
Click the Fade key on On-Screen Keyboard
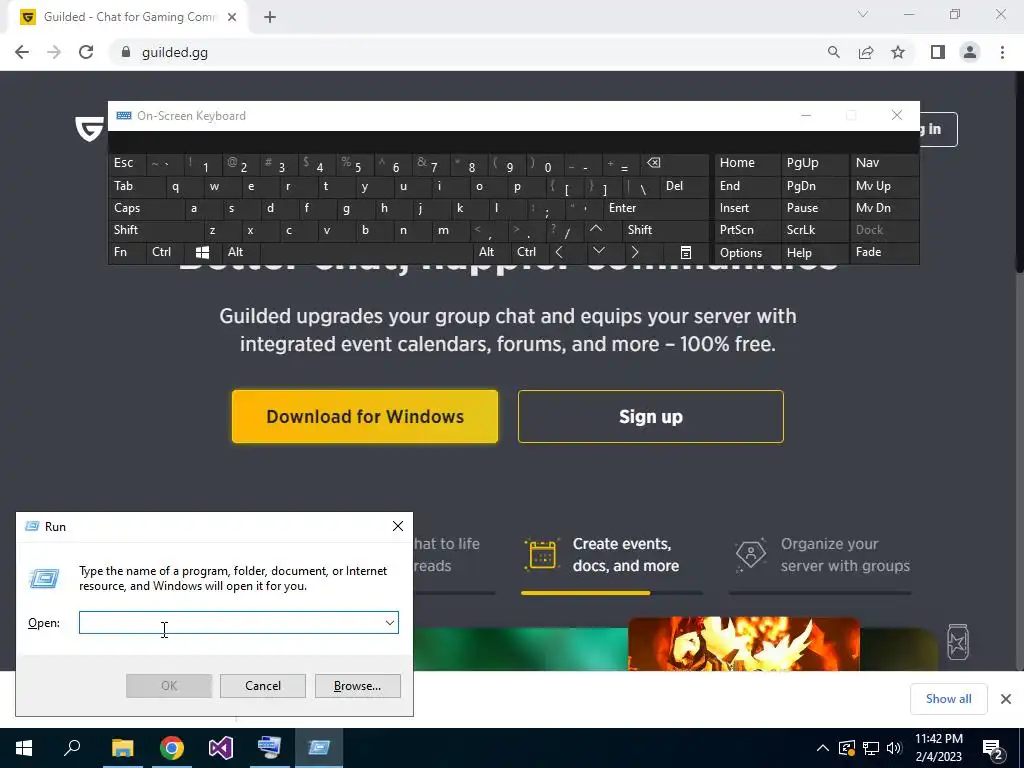click(884, 252)
